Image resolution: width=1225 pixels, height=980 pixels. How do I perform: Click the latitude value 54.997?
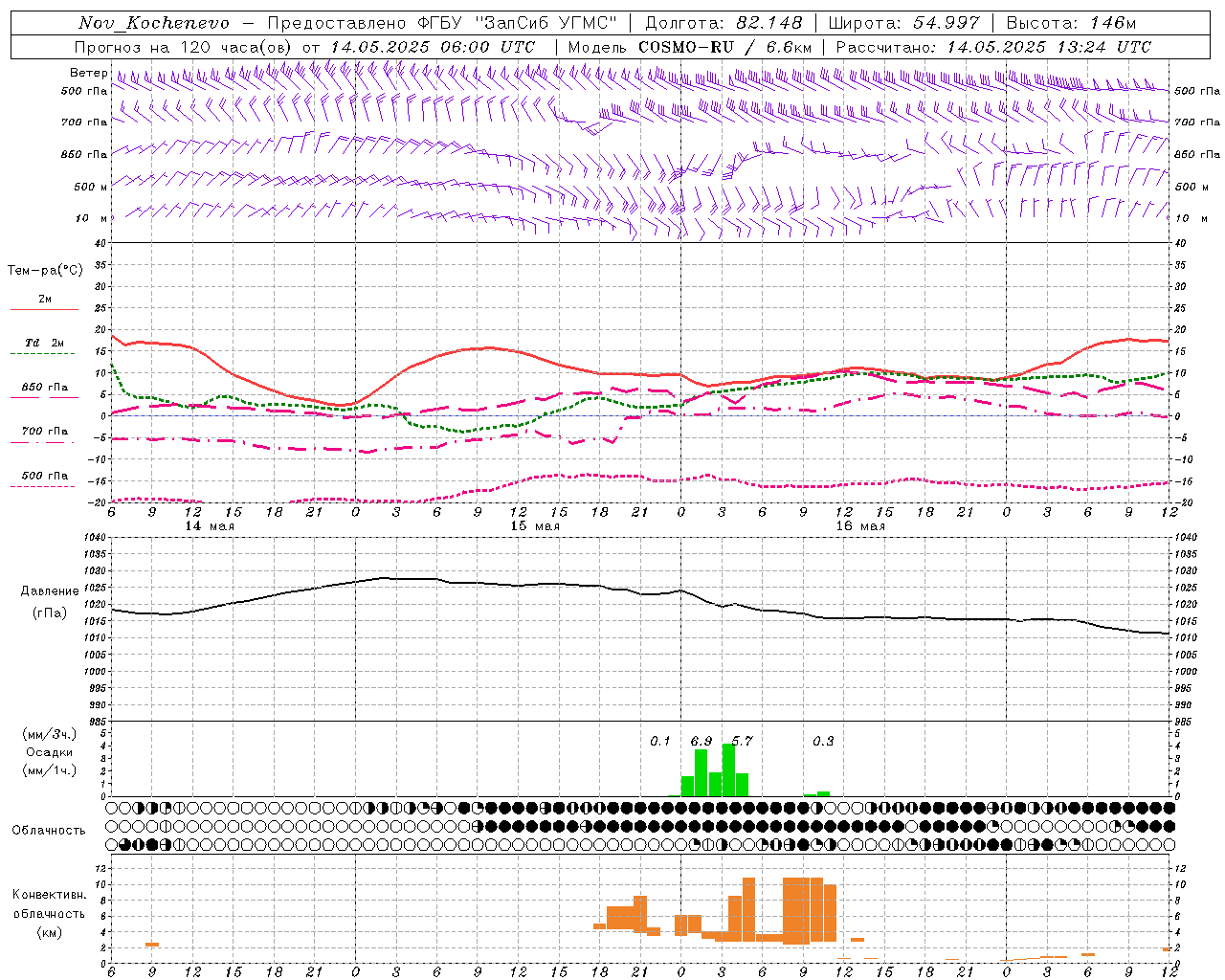(x=947, y=23)
